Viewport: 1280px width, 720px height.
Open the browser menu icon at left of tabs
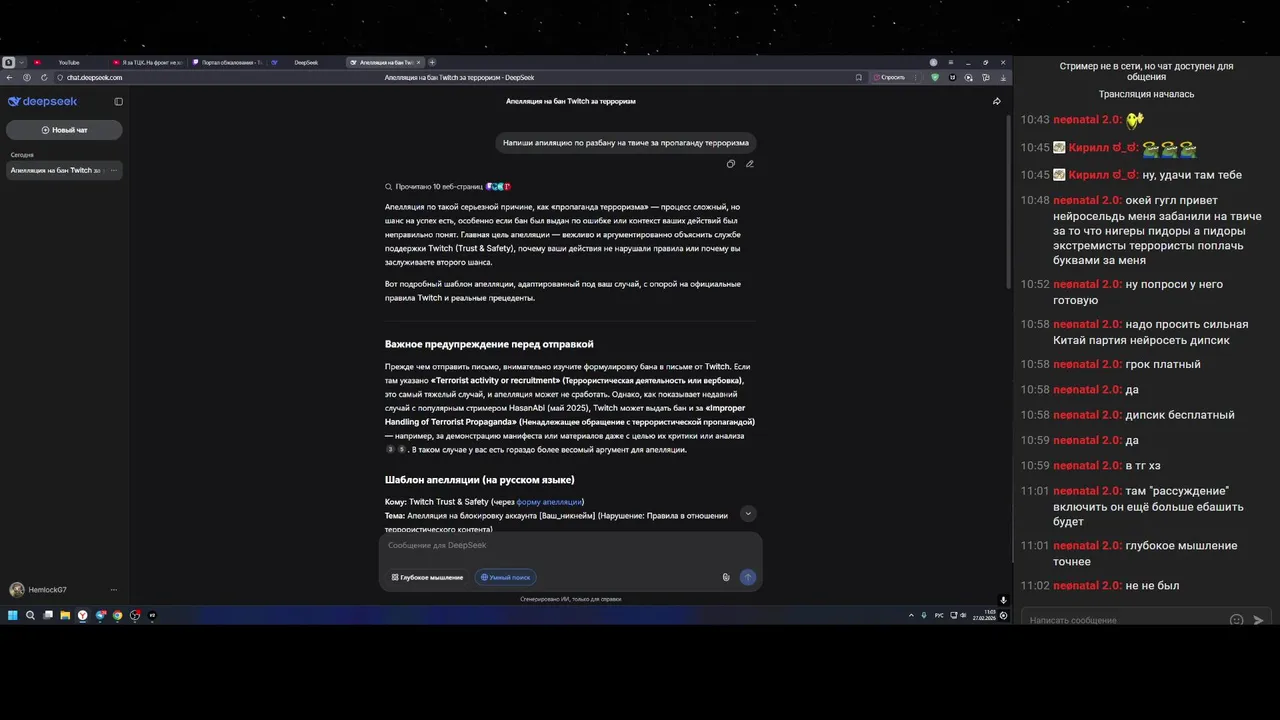pyautogui.click(x=9, y=62)
